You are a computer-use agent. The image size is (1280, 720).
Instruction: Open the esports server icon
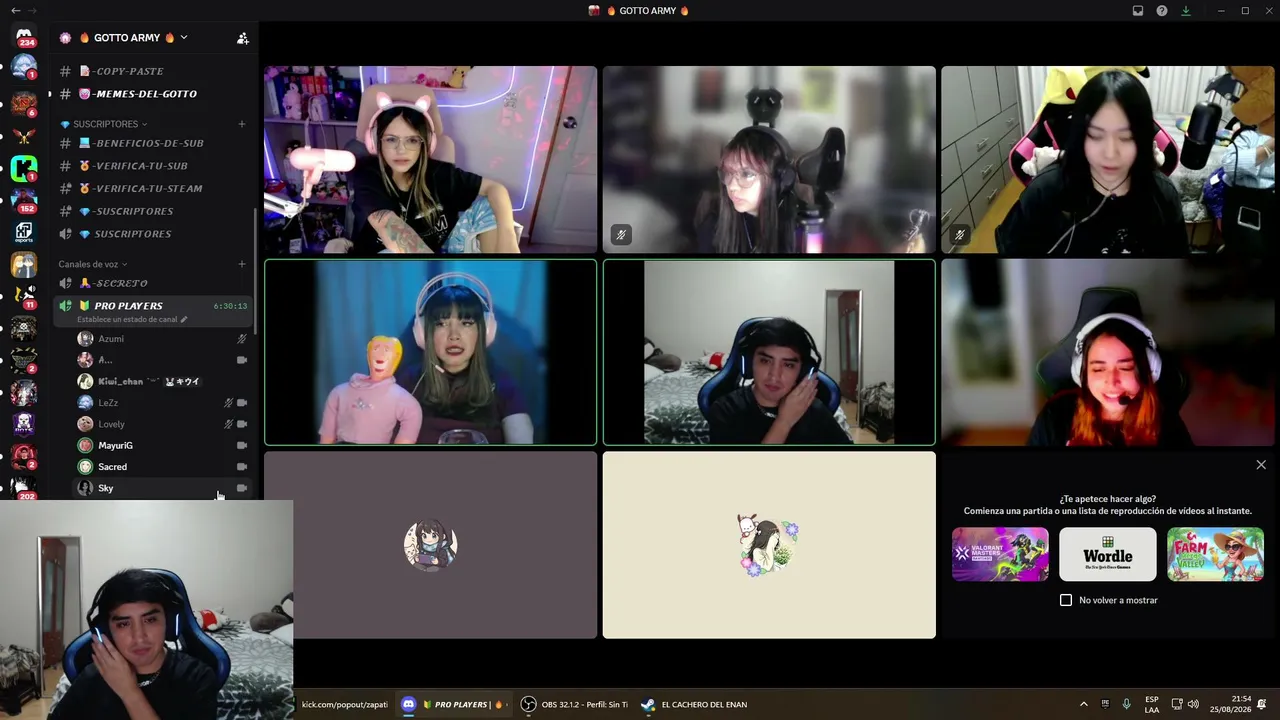24,232
